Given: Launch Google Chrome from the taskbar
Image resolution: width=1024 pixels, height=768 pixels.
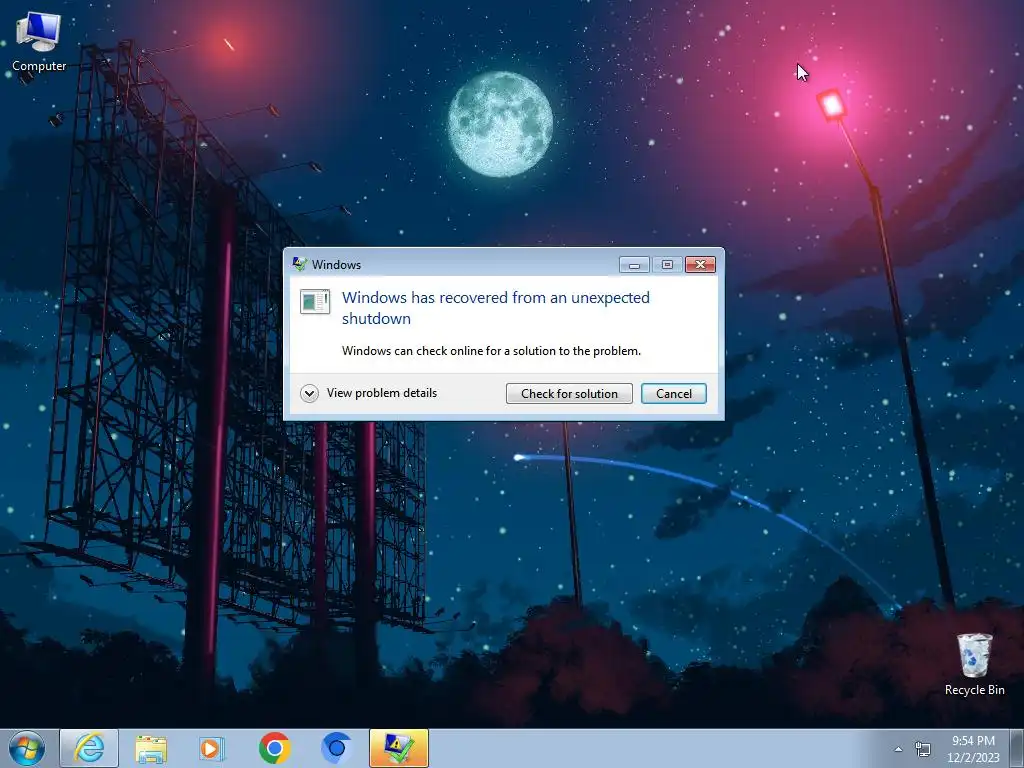Looking at the screenshot, I should point(274,748).
